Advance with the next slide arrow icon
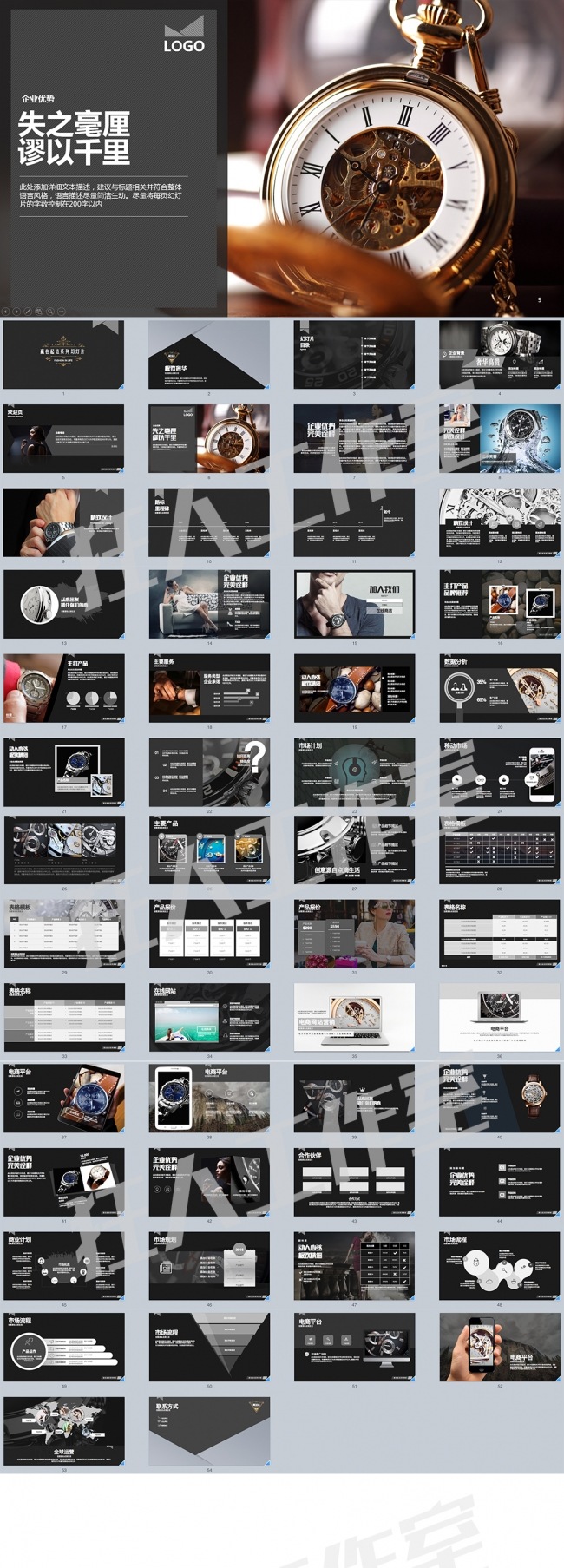This screenshot has width=564, height=1568. (x=16, y=312)
